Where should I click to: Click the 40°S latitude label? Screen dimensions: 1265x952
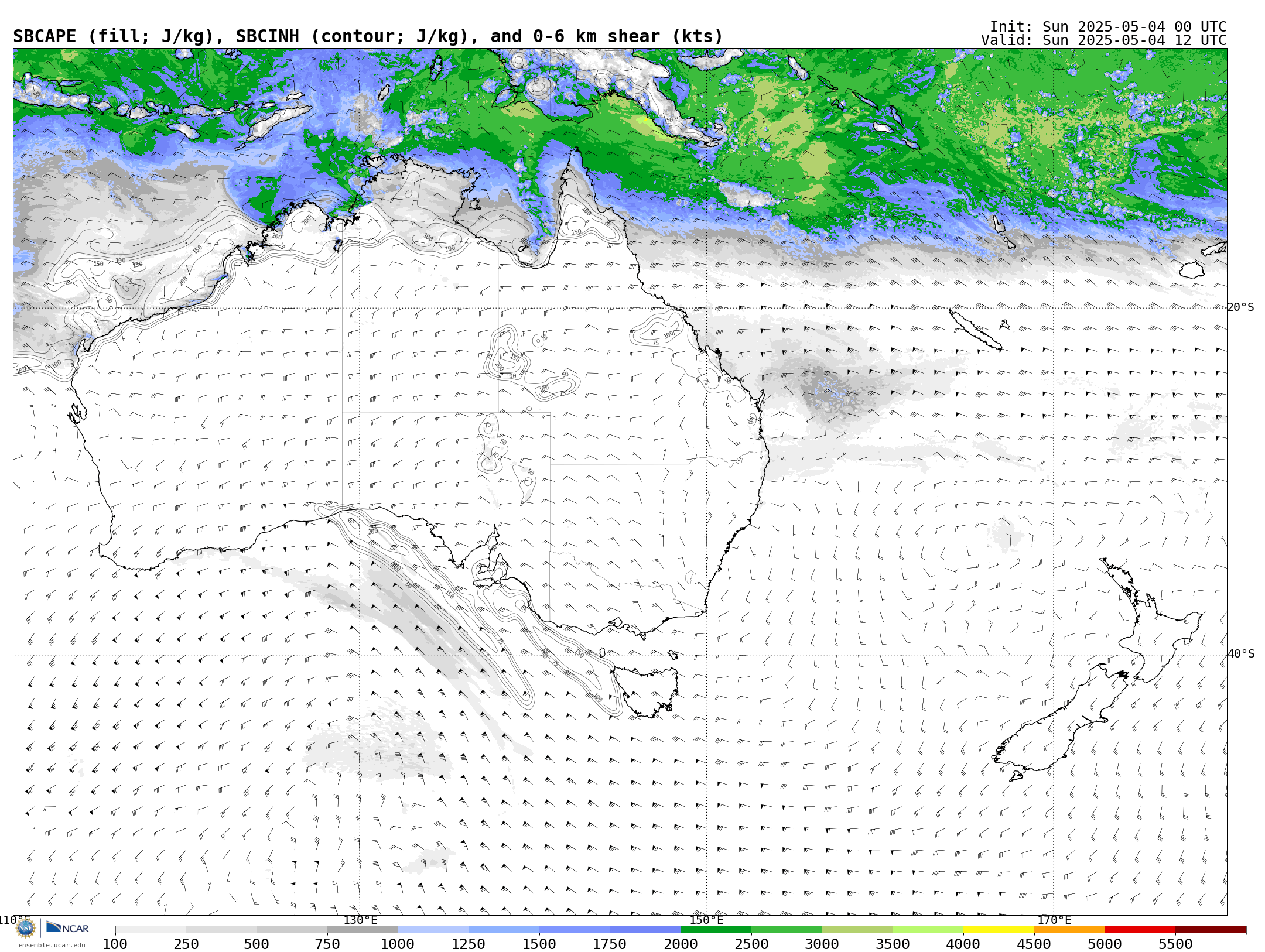click(1241, 654)
